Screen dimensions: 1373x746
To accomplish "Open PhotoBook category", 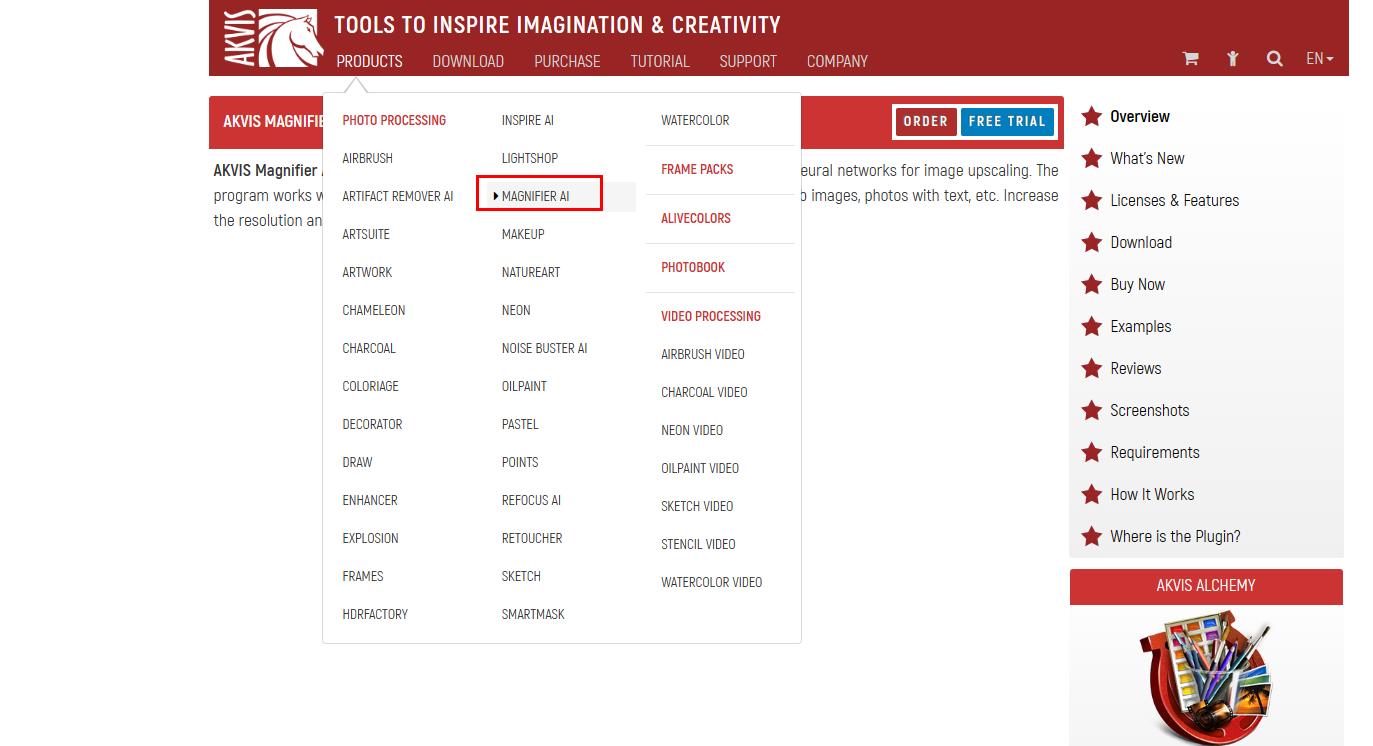I will (x=693, y=267).
